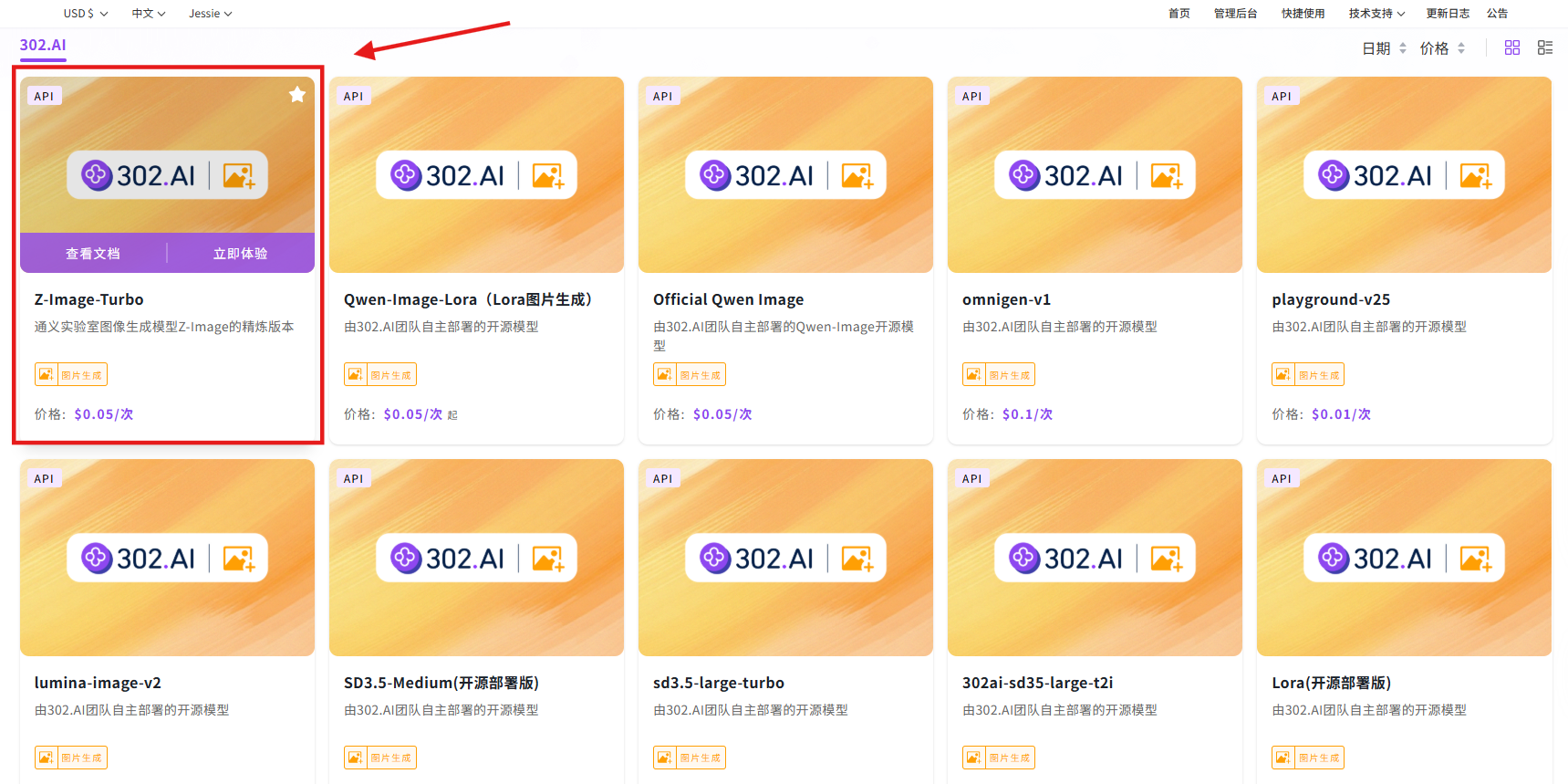Click 图片生成 tag icon on SD3.5-Medium card

coord(355,758)
